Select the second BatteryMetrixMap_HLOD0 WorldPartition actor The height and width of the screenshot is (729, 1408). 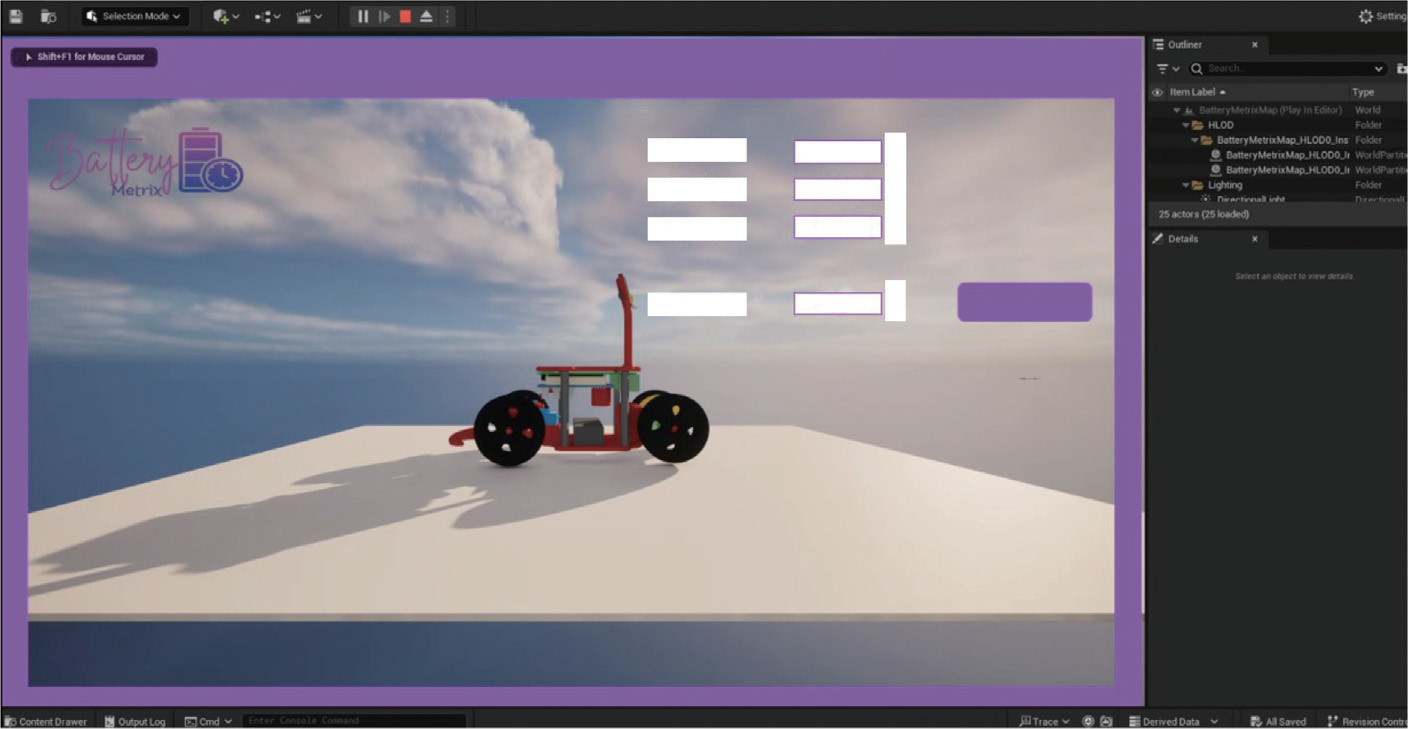[1279, 170]
